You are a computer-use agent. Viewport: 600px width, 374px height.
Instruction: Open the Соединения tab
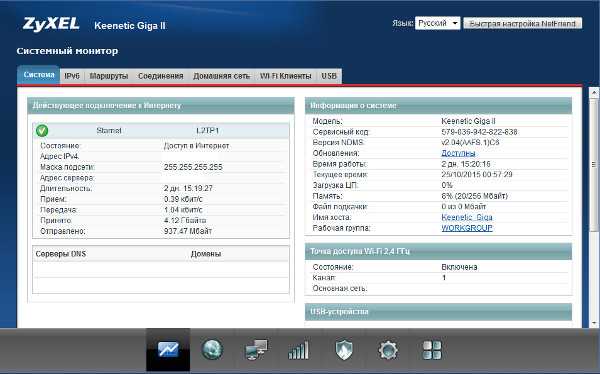[x=161, y=76]
